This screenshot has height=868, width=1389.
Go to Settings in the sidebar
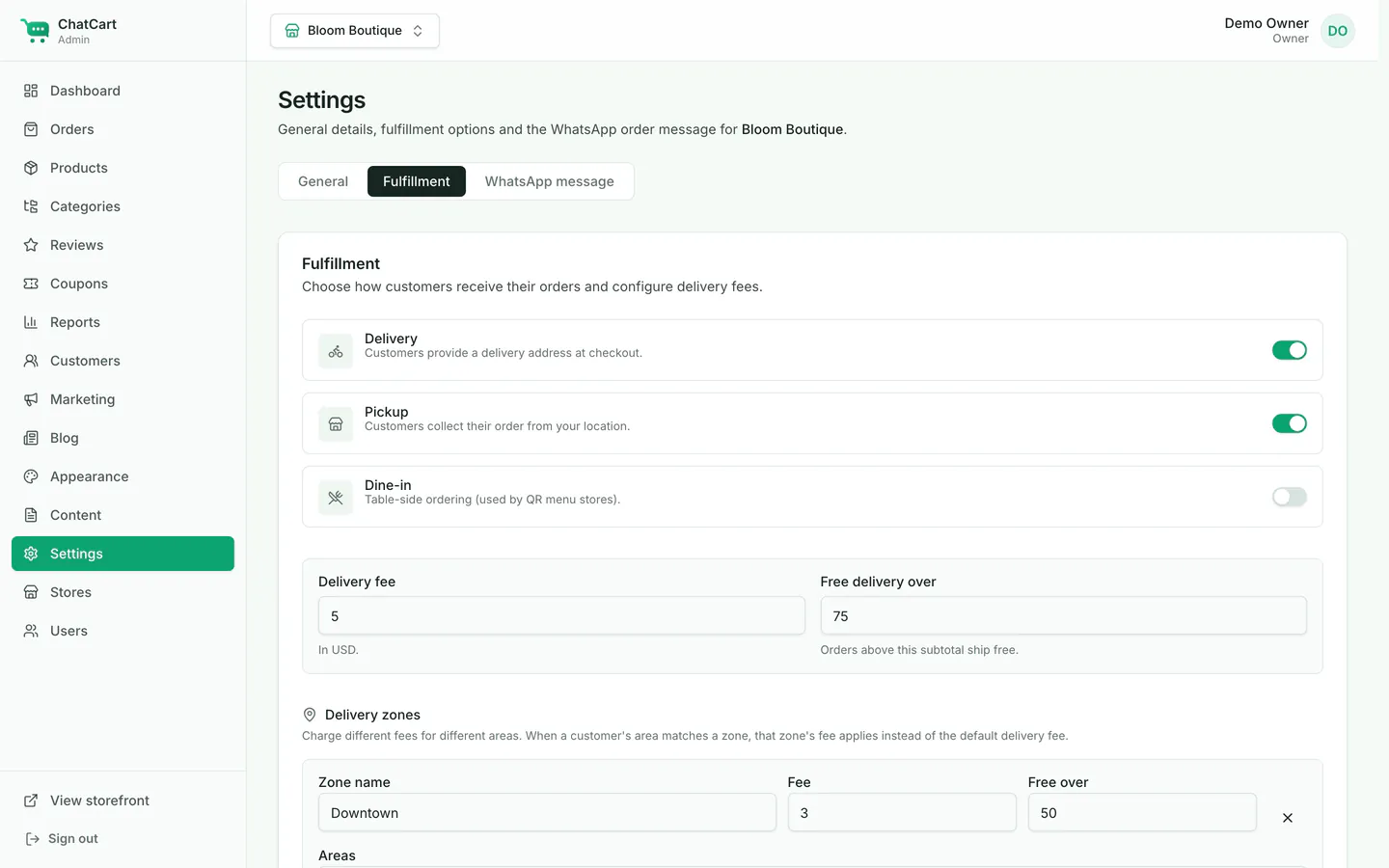(x=123, y=554)
